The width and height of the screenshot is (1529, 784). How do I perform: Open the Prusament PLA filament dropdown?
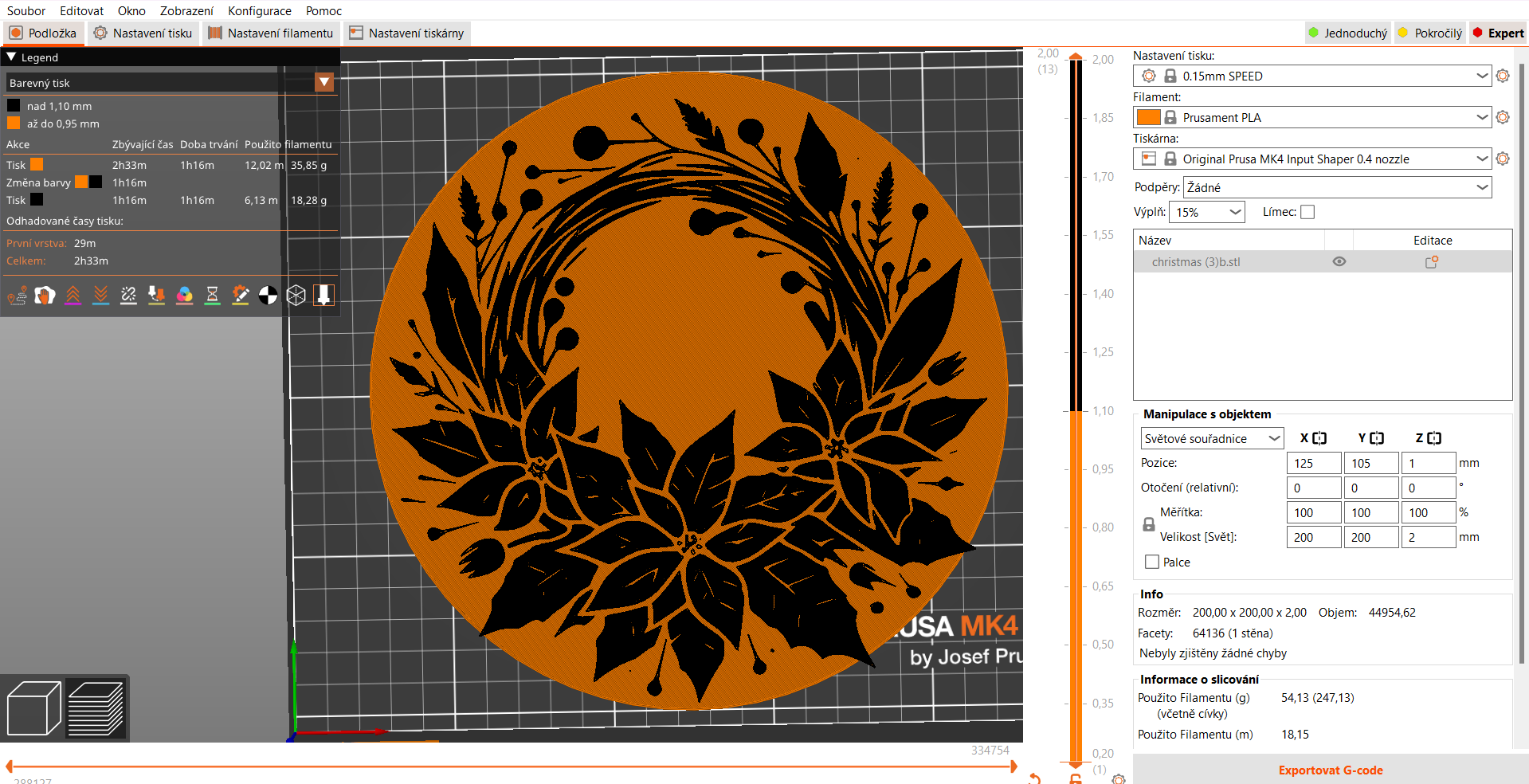click(x=1311, y=117)
